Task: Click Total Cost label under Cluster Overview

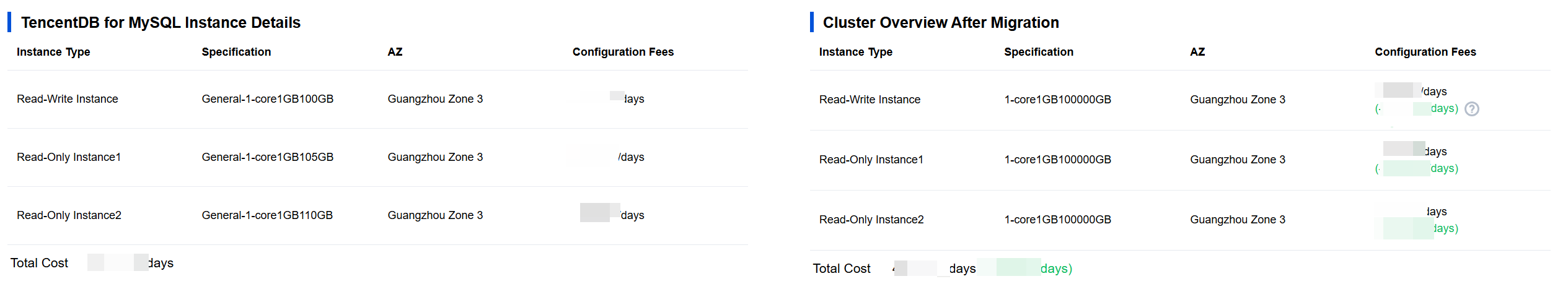Action: click(841, 269)
